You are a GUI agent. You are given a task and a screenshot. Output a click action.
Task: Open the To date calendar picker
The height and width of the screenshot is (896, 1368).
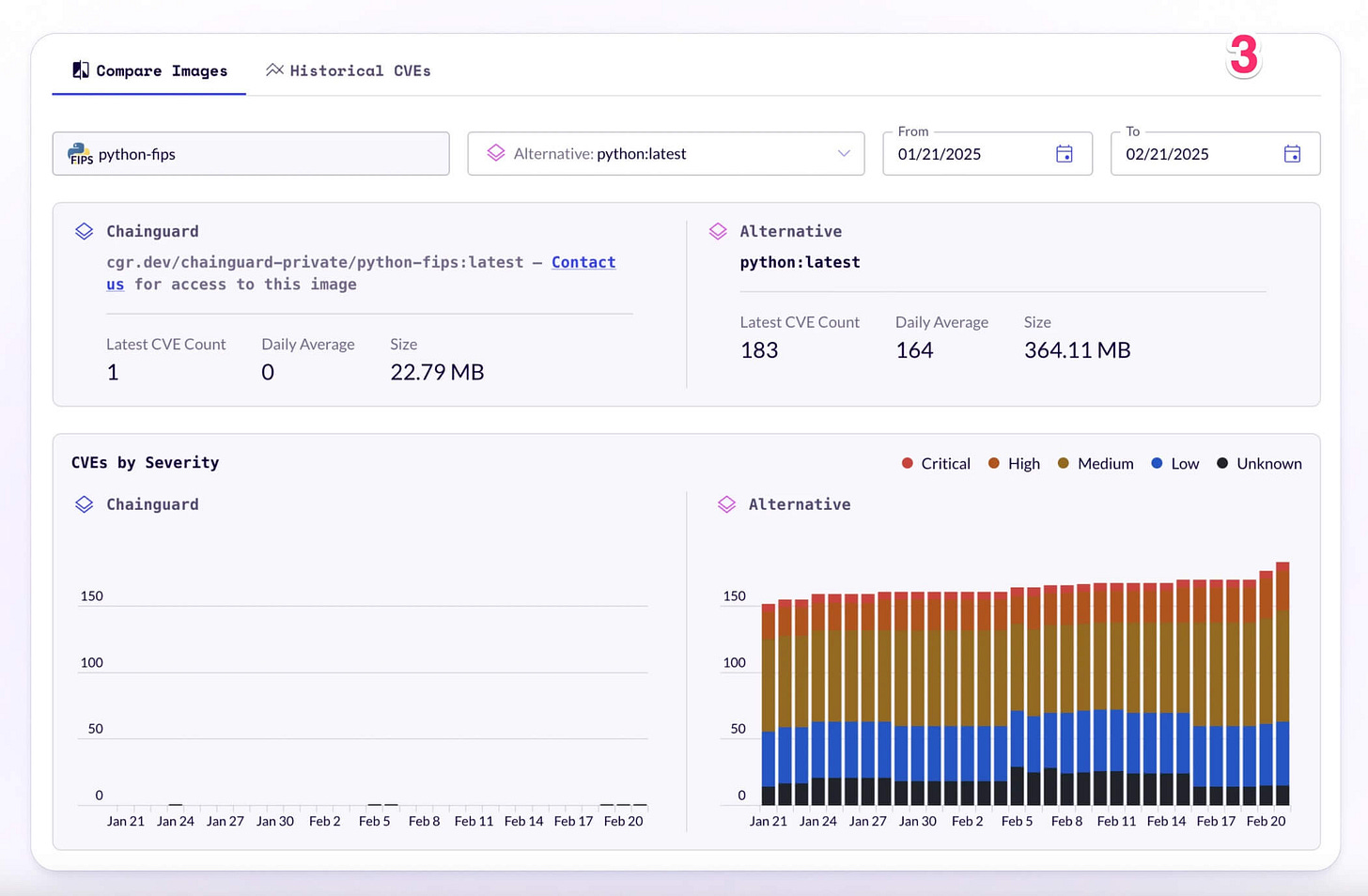(x=1292, y=154)
